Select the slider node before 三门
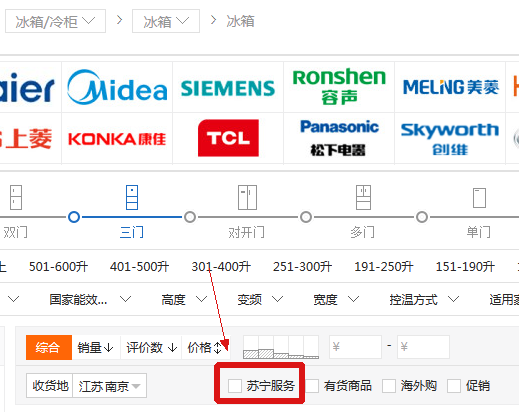 pyautogui.click(x=74, y=217)
